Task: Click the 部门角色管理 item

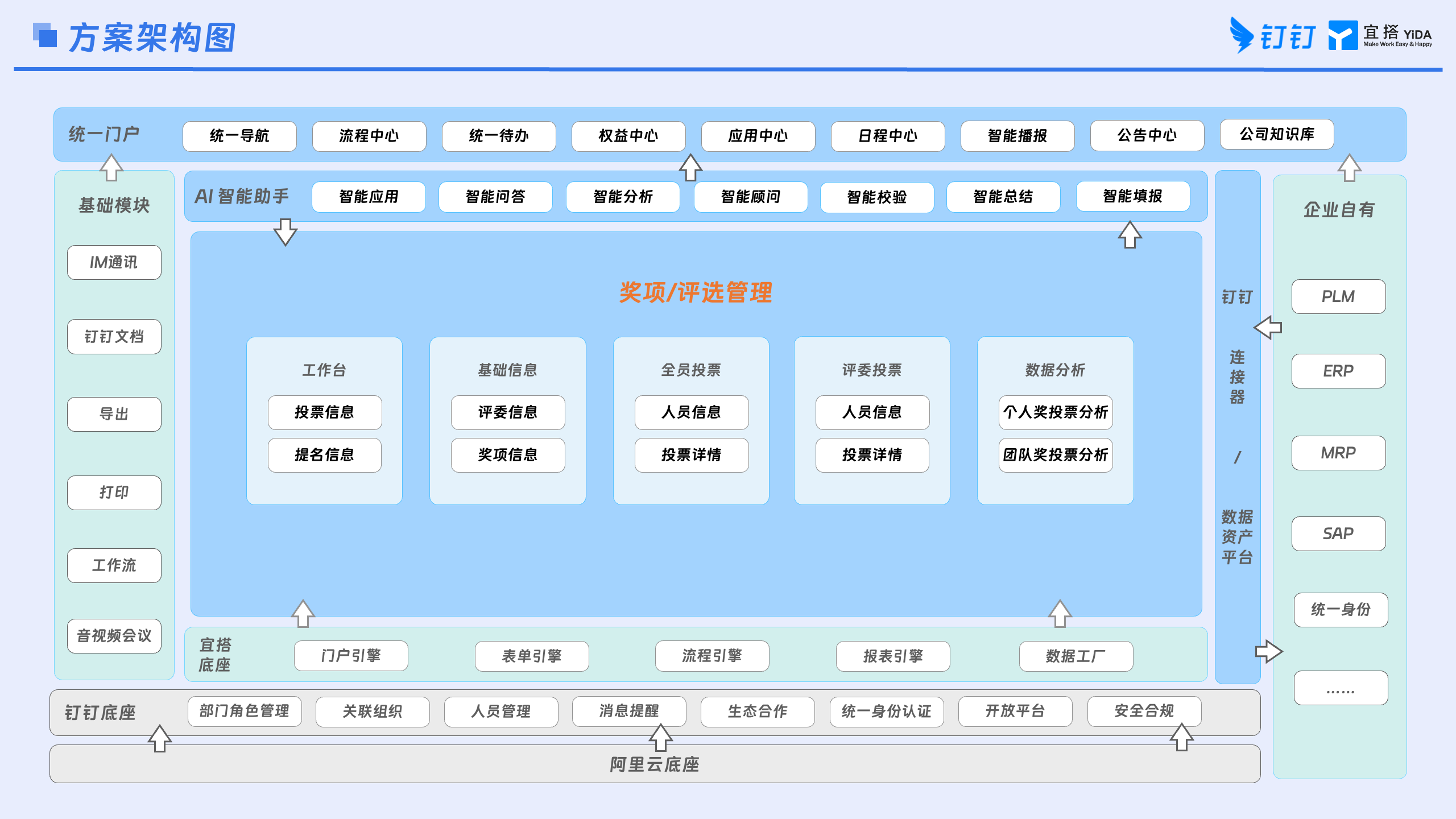Action: (x=245, y=712)
